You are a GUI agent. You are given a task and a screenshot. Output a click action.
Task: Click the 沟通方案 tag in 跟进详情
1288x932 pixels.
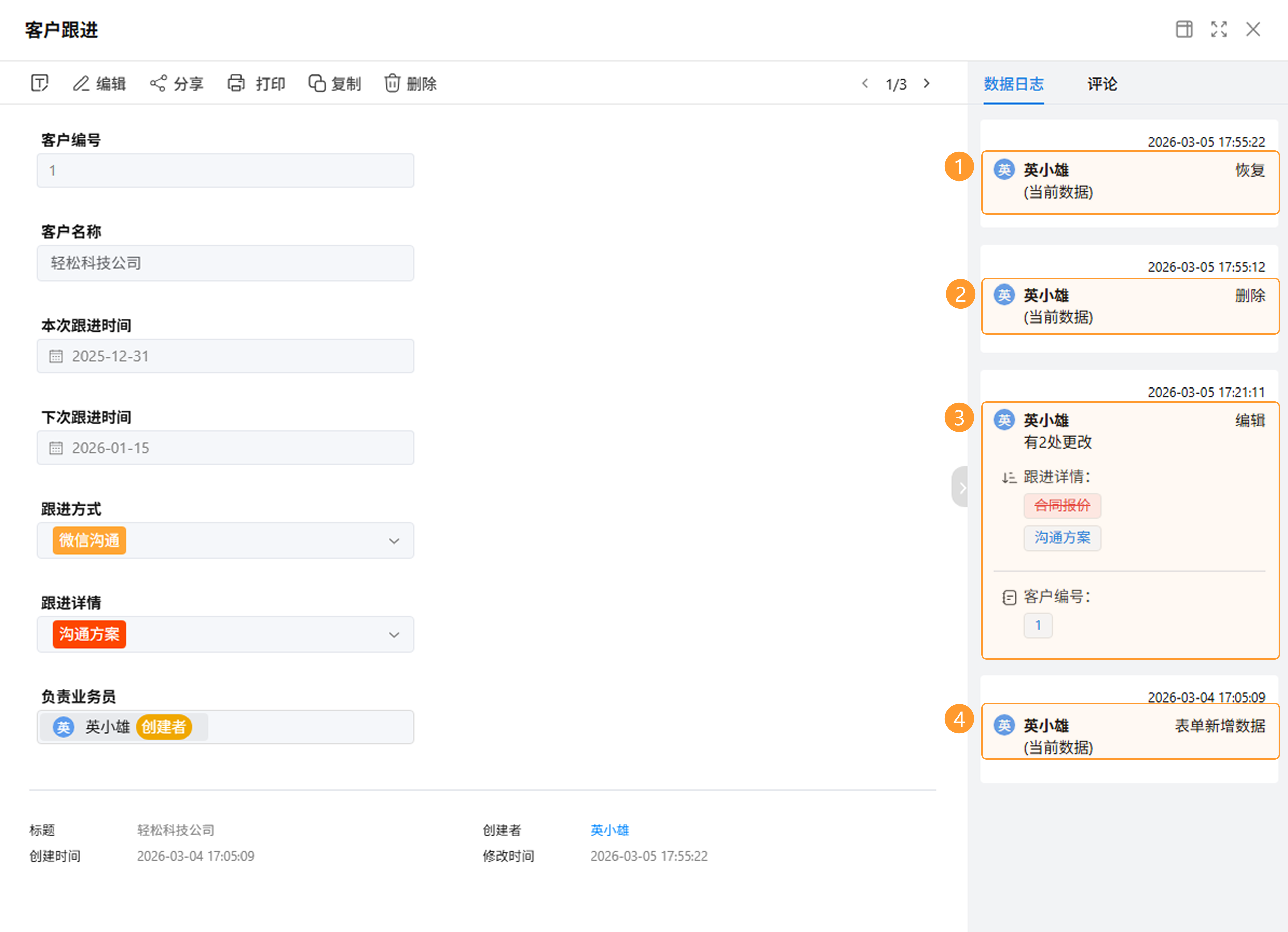[89, 634]
